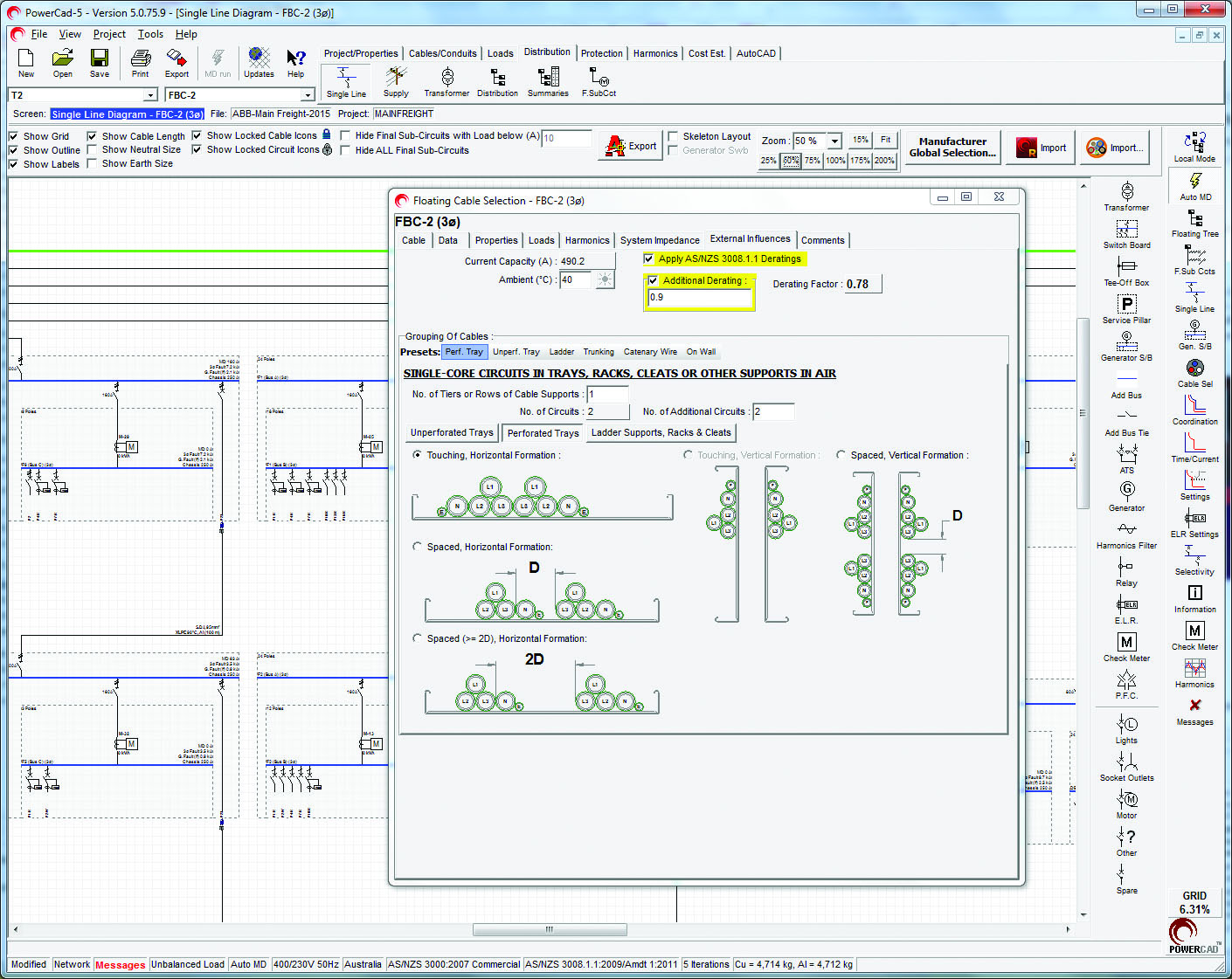This screenshot has width=1232, height=979.
Task: Click the Fit zoom button
Action: coord(885,140)
